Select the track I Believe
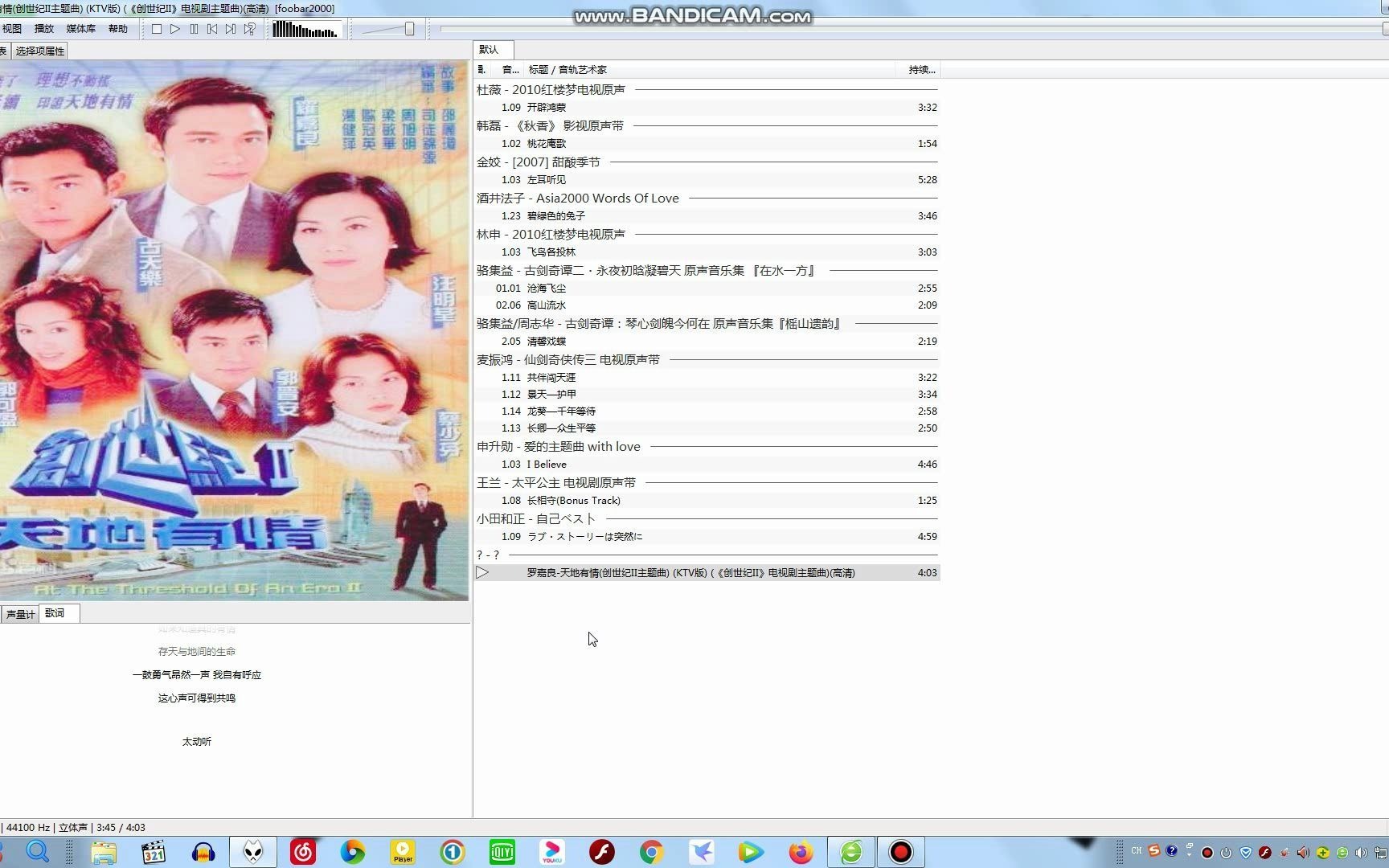 pos(707,465)
